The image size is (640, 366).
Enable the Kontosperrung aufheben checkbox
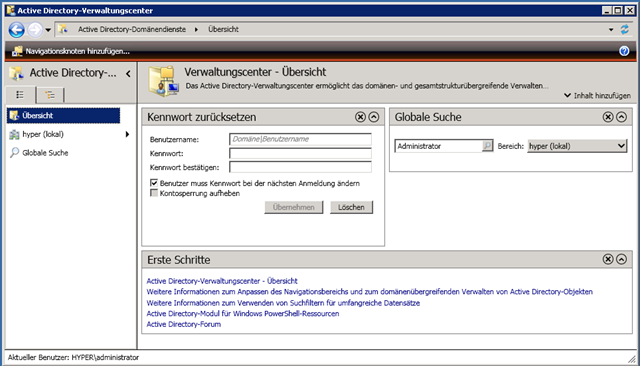click(x=154, y=193)
